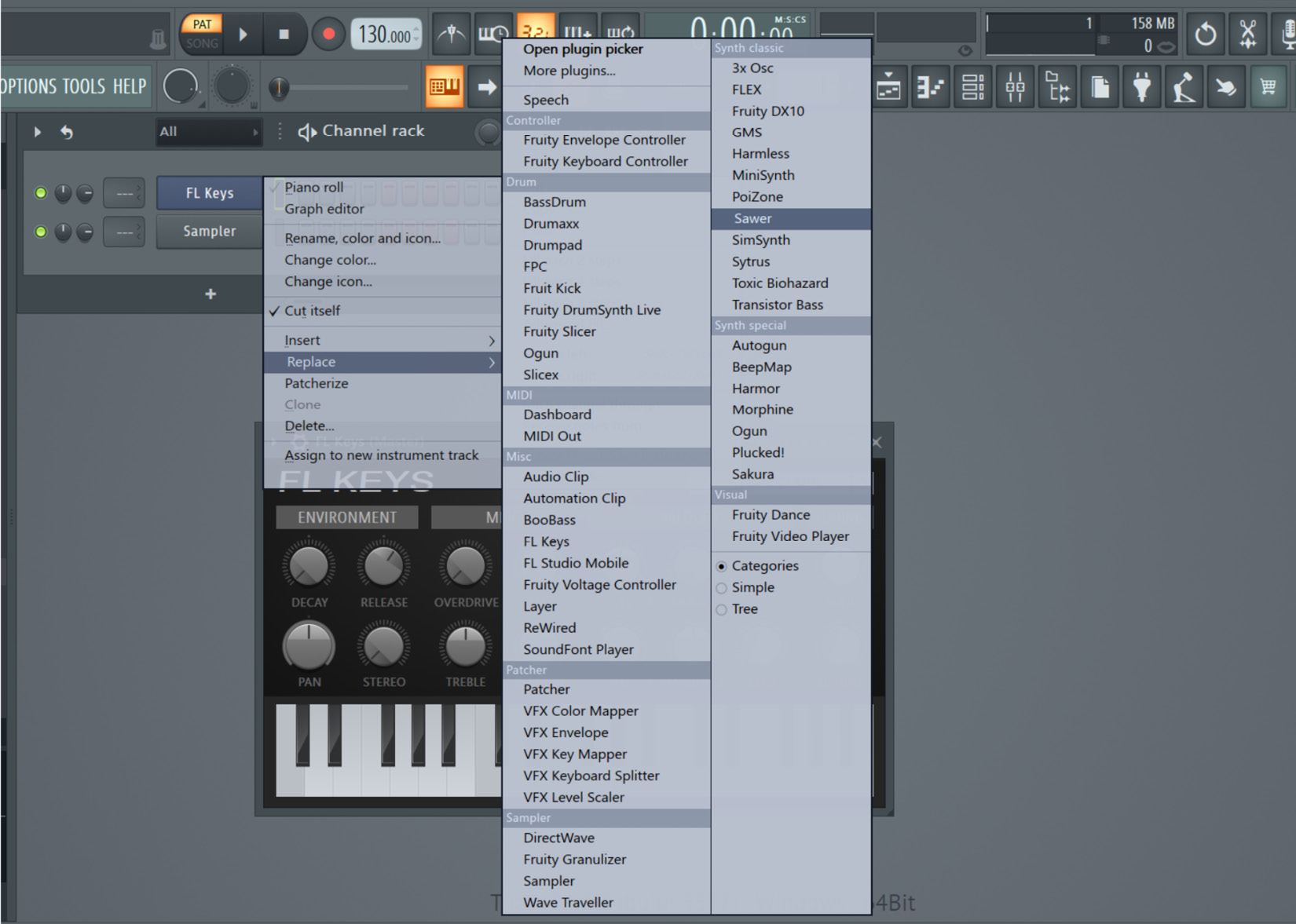Mute the FL Keys channel green LED
This screenshot has width=1296, height=924.
pyautogui.click(x=41, y=192)
